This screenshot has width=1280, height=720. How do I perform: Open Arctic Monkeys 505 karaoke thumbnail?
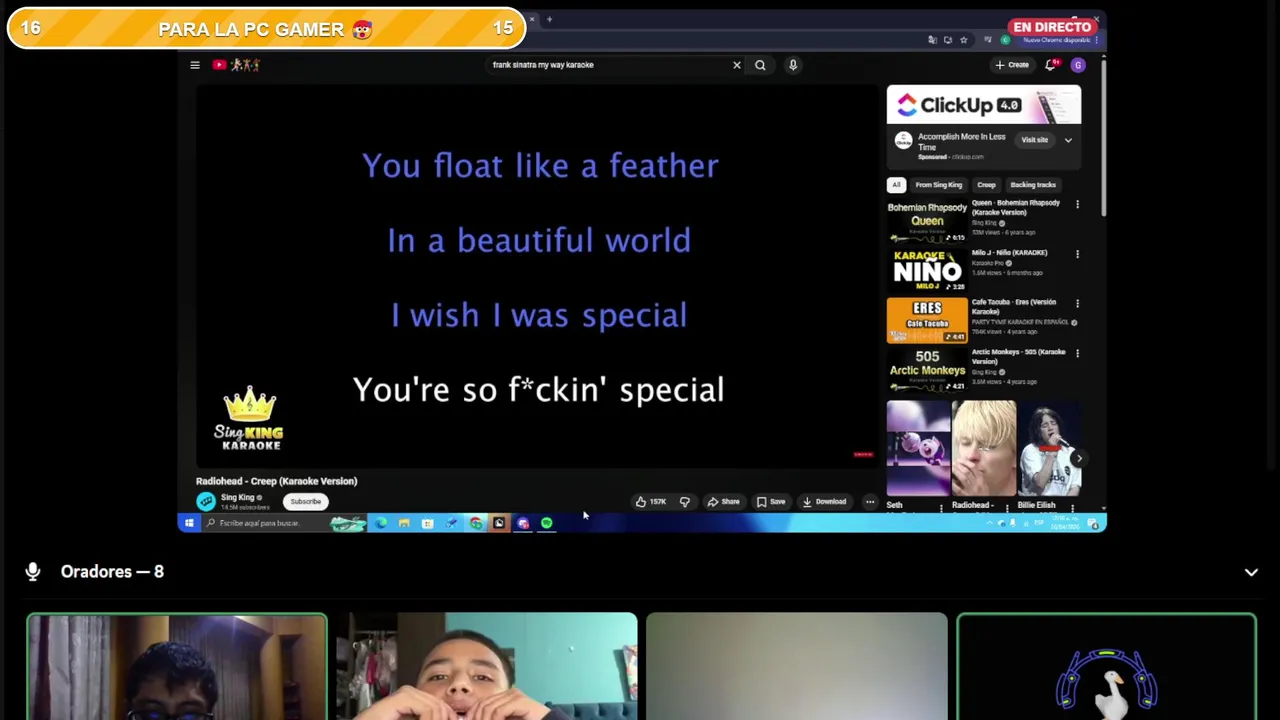pyautogui.click(x=927, y=370)
